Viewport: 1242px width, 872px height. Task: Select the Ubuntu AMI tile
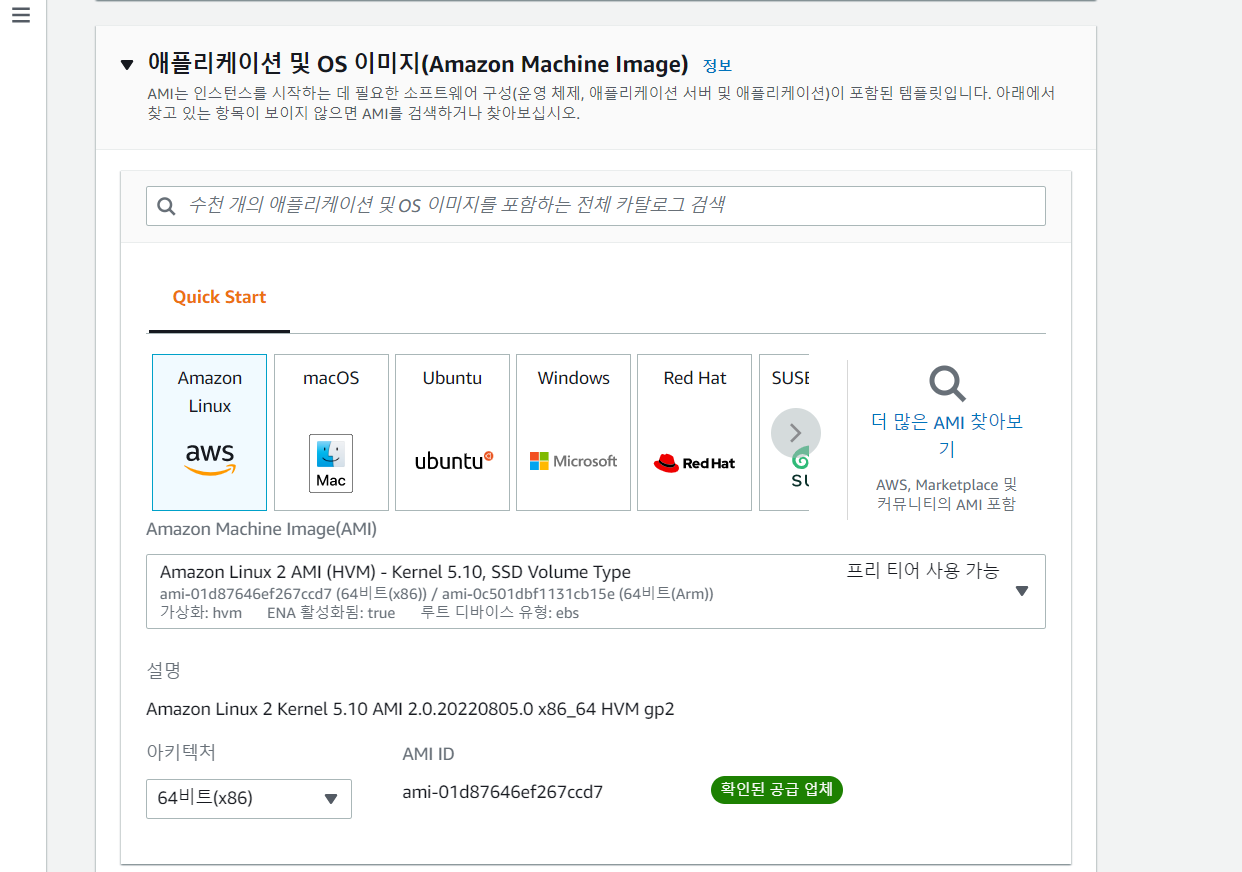452,432
